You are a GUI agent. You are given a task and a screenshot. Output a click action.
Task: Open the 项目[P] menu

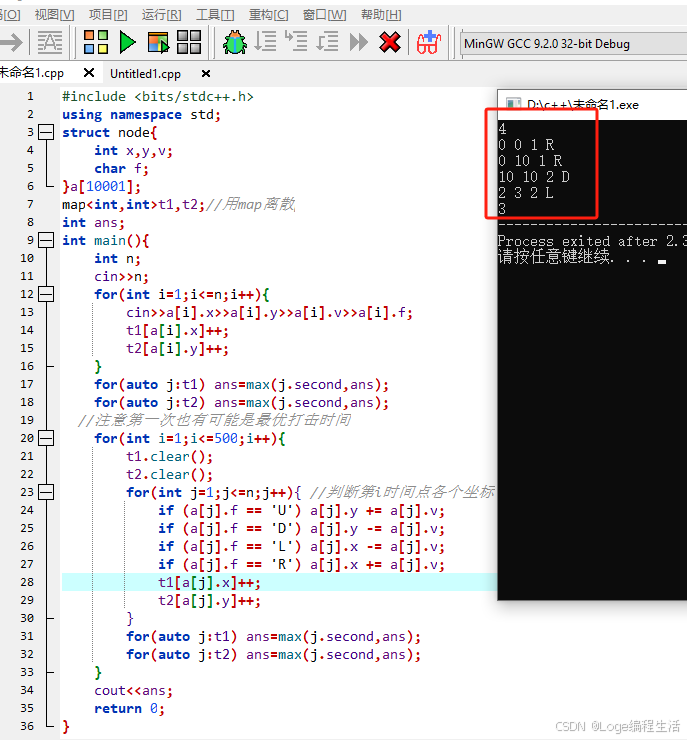click(x=108, y=15)
